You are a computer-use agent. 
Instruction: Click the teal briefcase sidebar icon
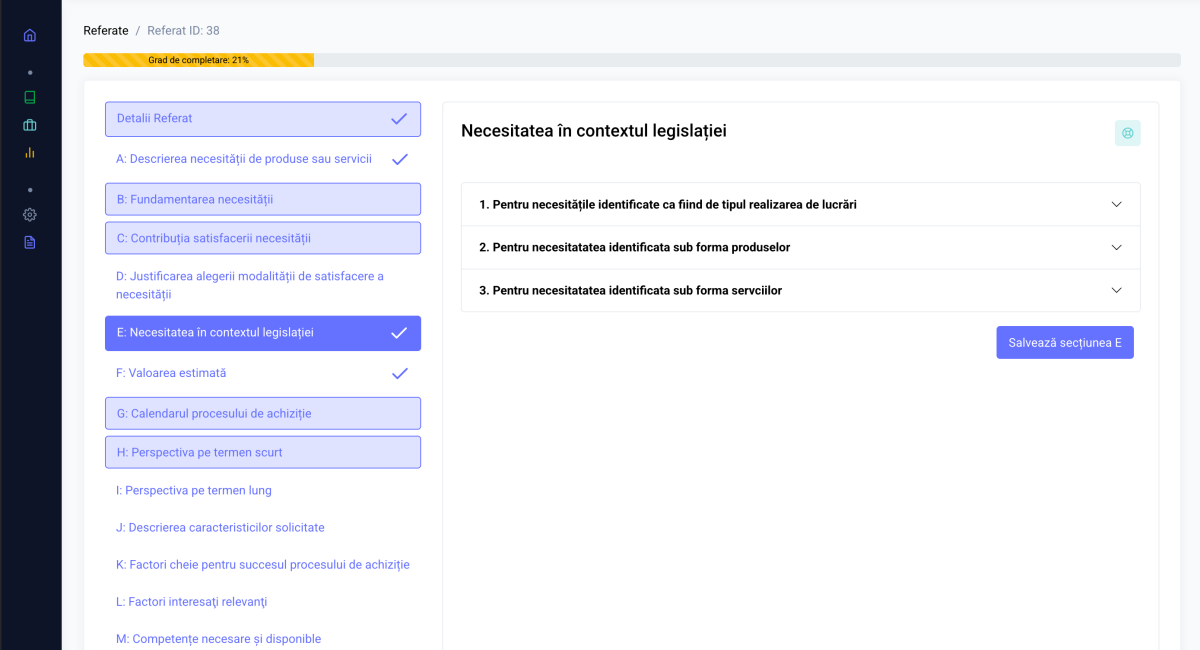[30, 125]
